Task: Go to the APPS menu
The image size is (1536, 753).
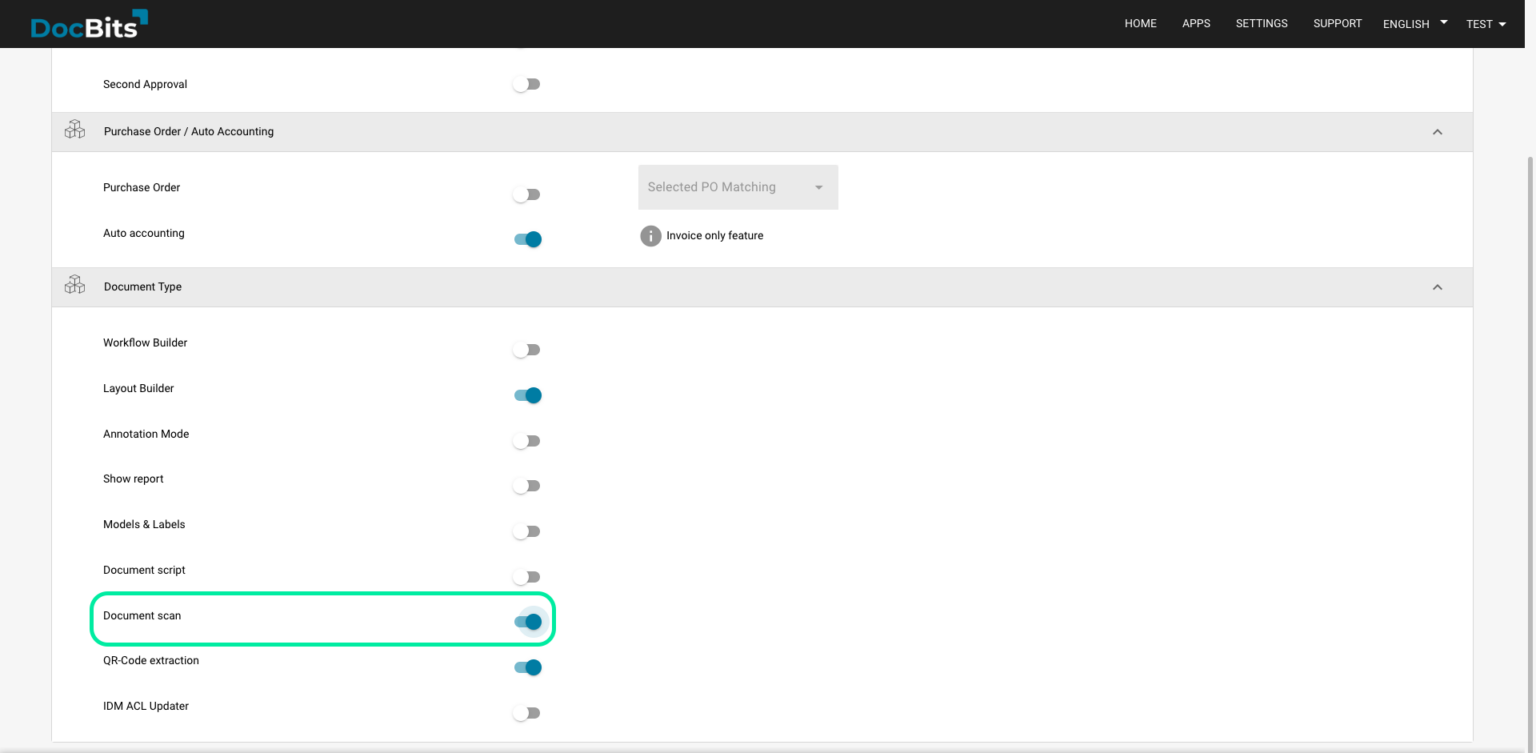Action: (1196, 23)
